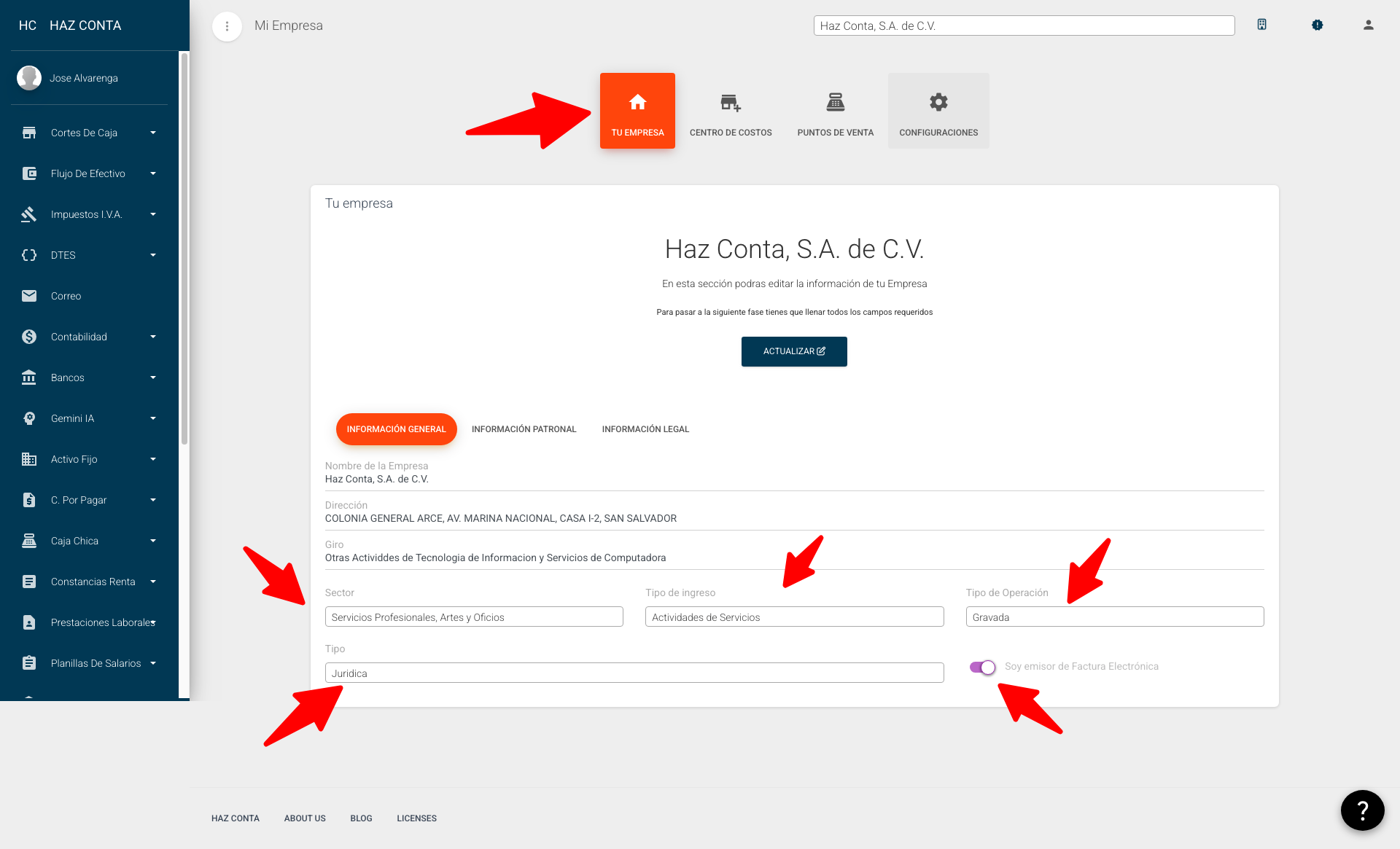Screen dimensions: 1400x849
Task: Switch to the Información Patronal tab
Action: pyautogui.click(x=524, y=429)
